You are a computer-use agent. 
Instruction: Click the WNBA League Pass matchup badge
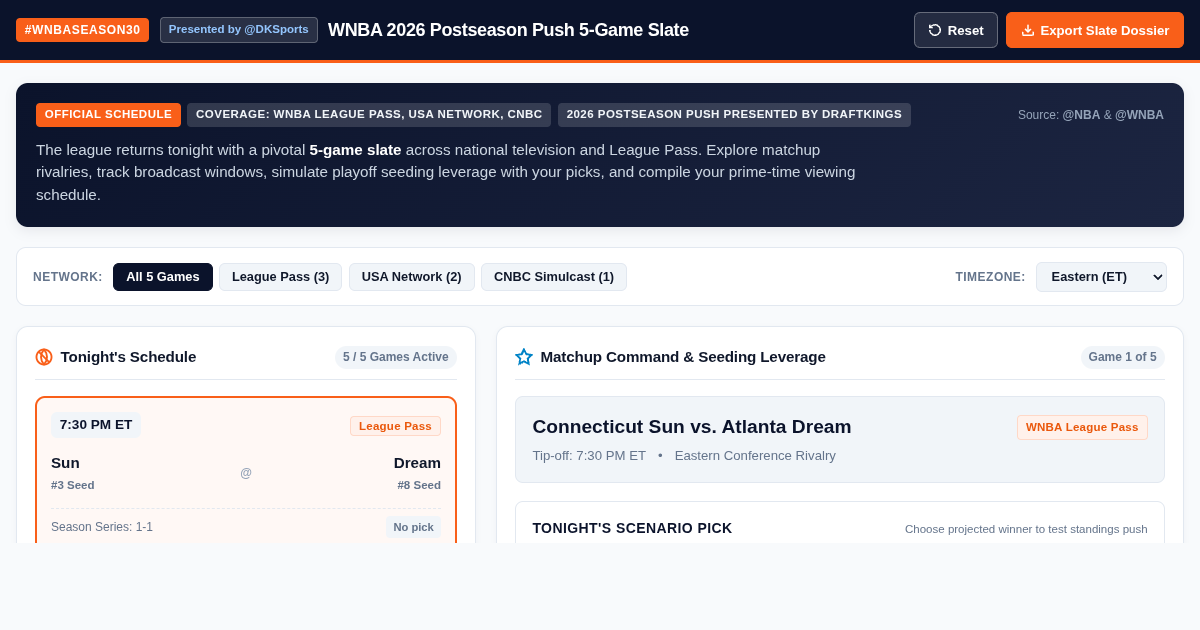(x=1082, y=427)
